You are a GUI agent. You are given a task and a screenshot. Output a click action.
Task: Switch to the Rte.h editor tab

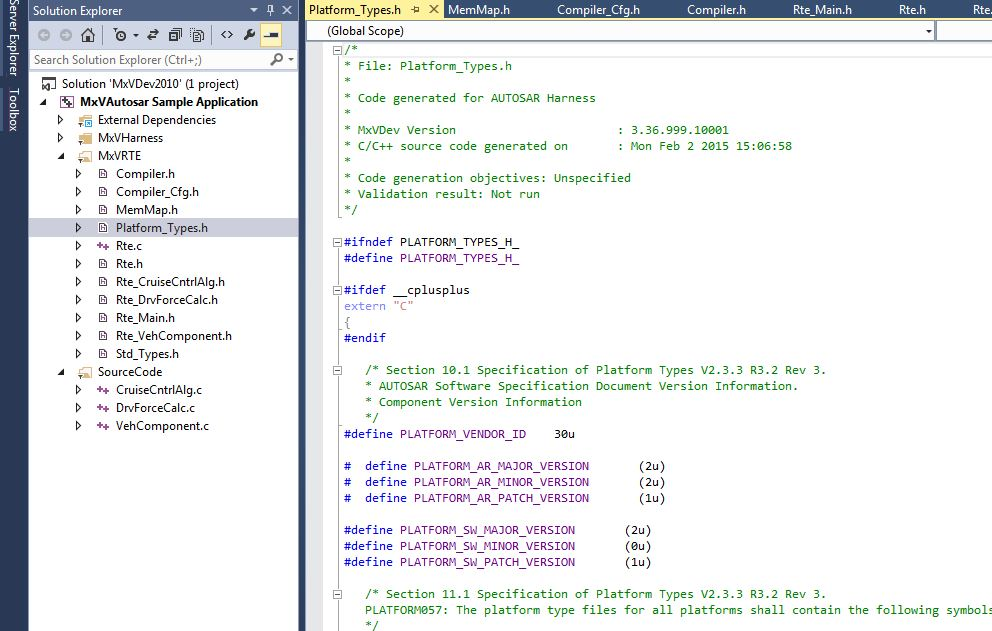tap(912, 9)
